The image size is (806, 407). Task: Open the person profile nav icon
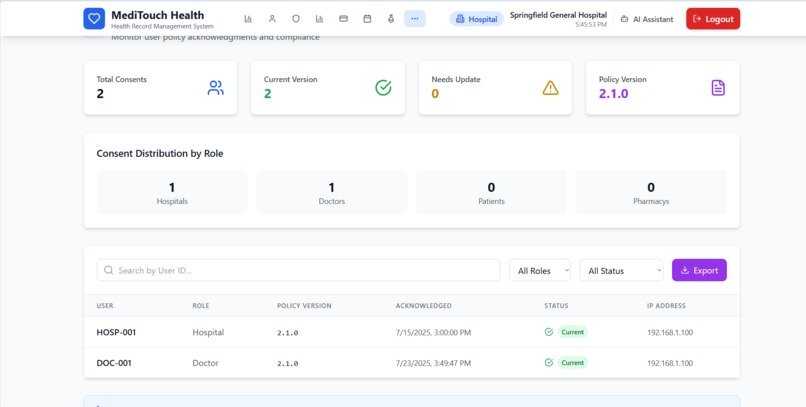pyautogui.click(x=272, y=18)
